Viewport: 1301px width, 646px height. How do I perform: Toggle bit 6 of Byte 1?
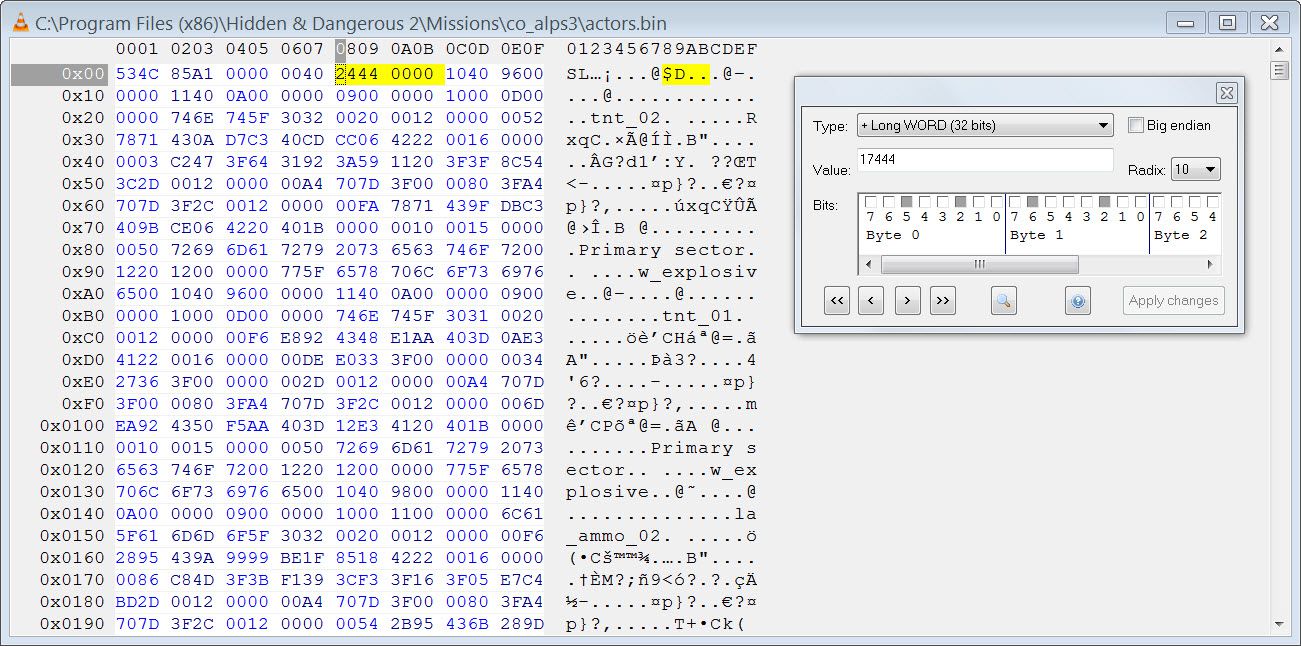coord(1032,202)
